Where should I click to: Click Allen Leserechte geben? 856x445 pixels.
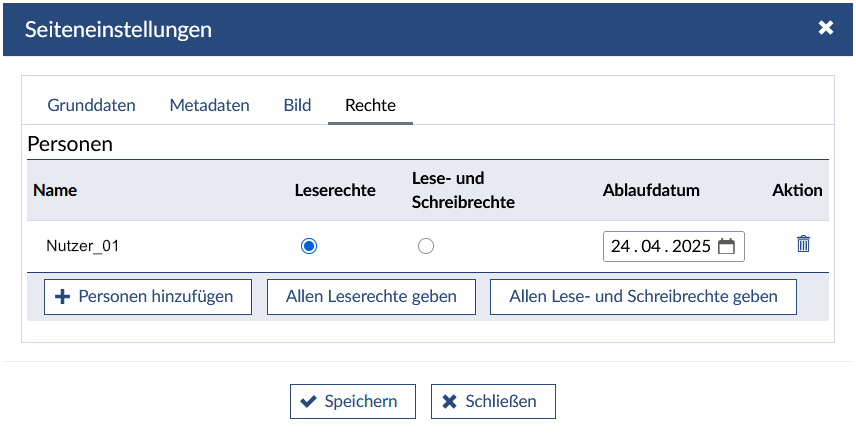click(371, 296)
